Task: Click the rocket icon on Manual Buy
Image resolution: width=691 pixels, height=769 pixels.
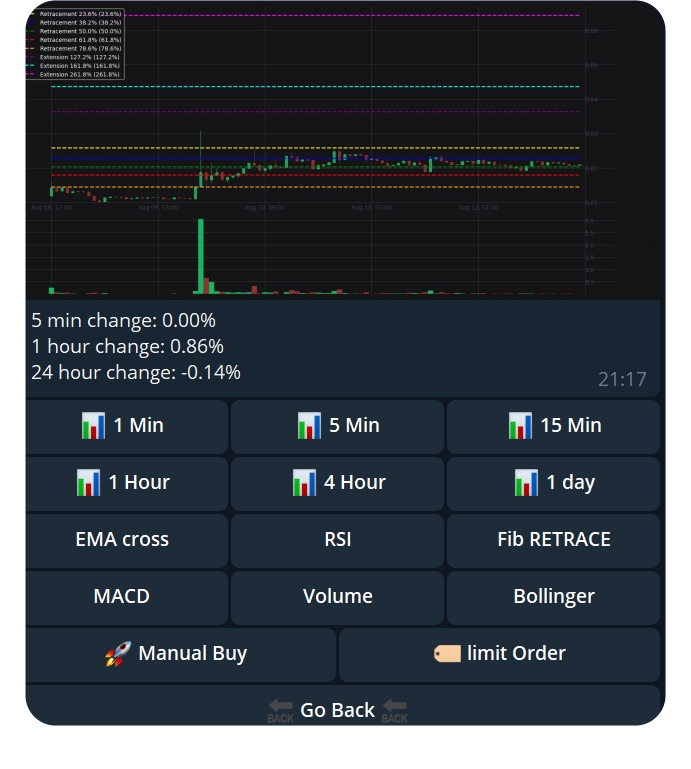Action: click(x=118, y=654)
